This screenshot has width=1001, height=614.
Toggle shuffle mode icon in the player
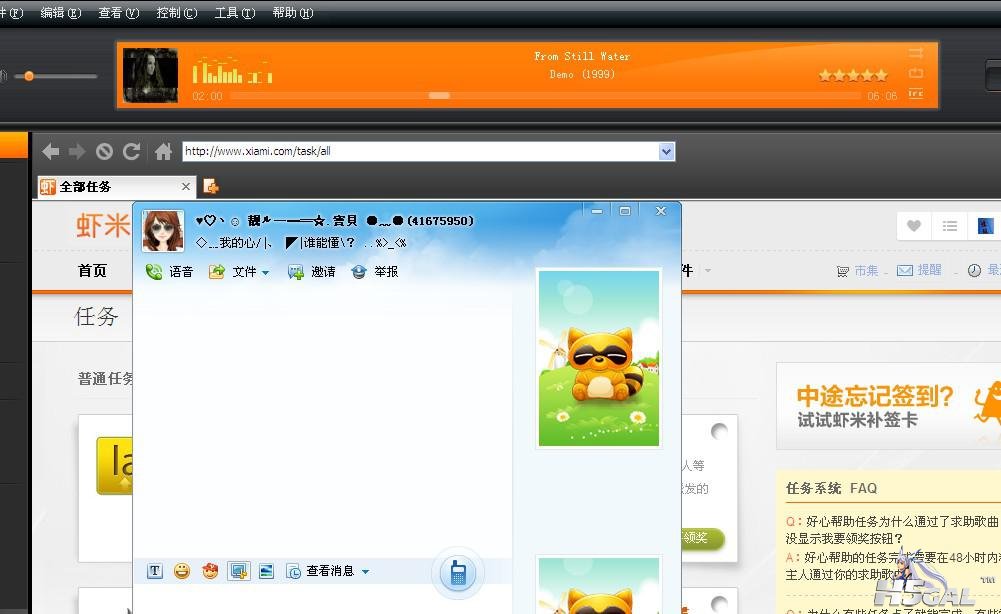(x=916, y=52)
